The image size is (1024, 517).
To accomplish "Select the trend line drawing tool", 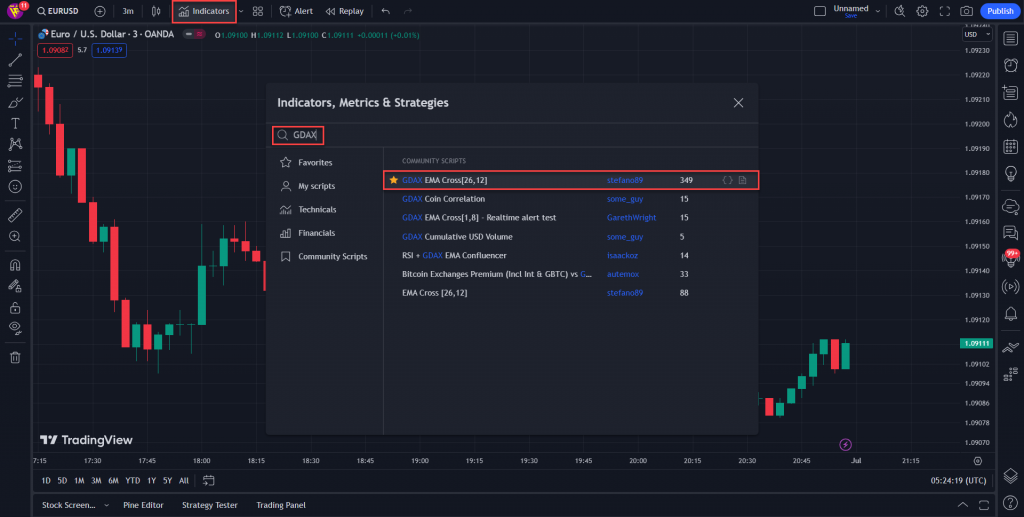I will 15,61.
